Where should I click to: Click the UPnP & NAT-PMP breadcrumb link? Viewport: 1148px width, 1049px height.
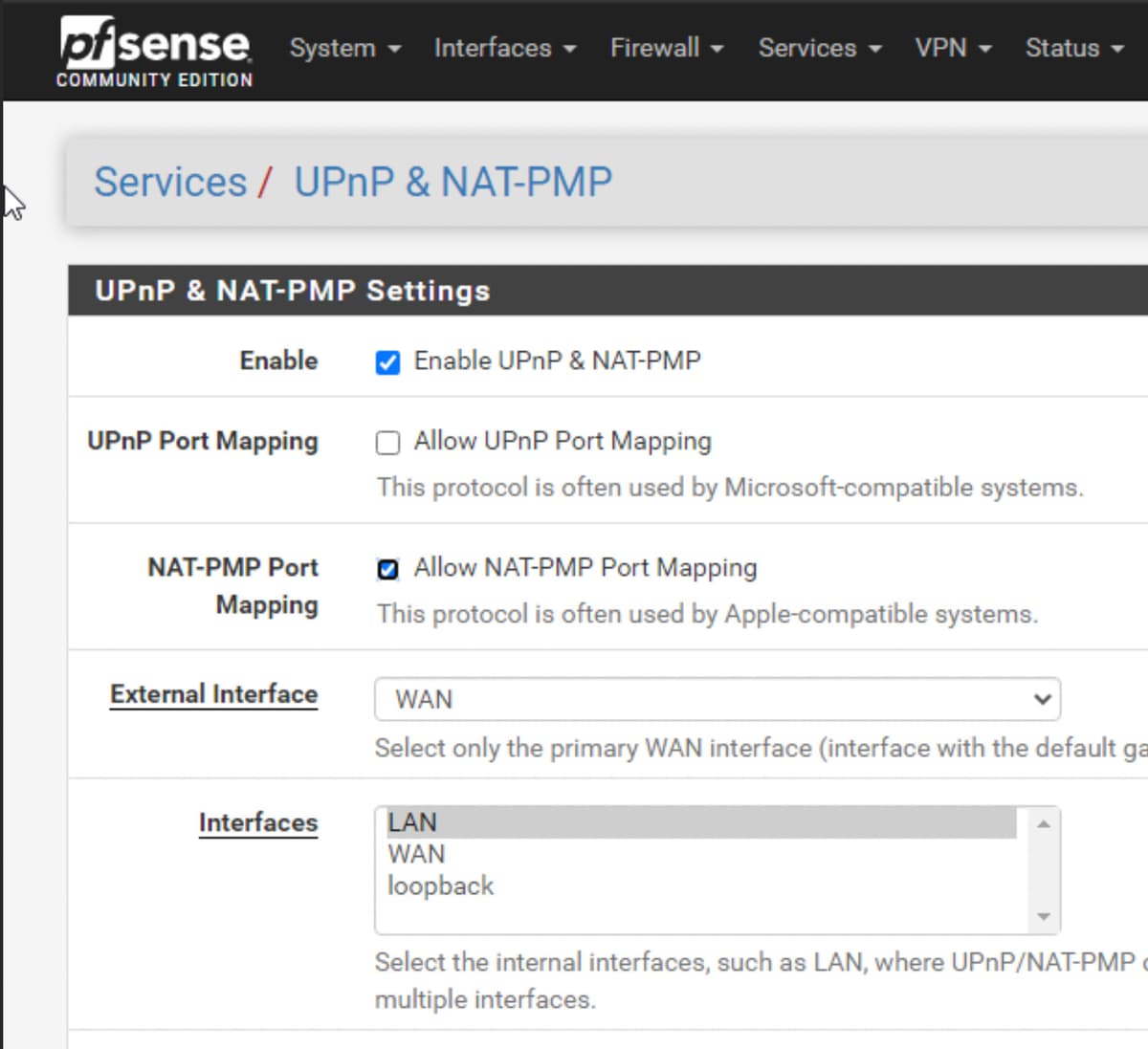pyautogui.click(x=453, y=182)
